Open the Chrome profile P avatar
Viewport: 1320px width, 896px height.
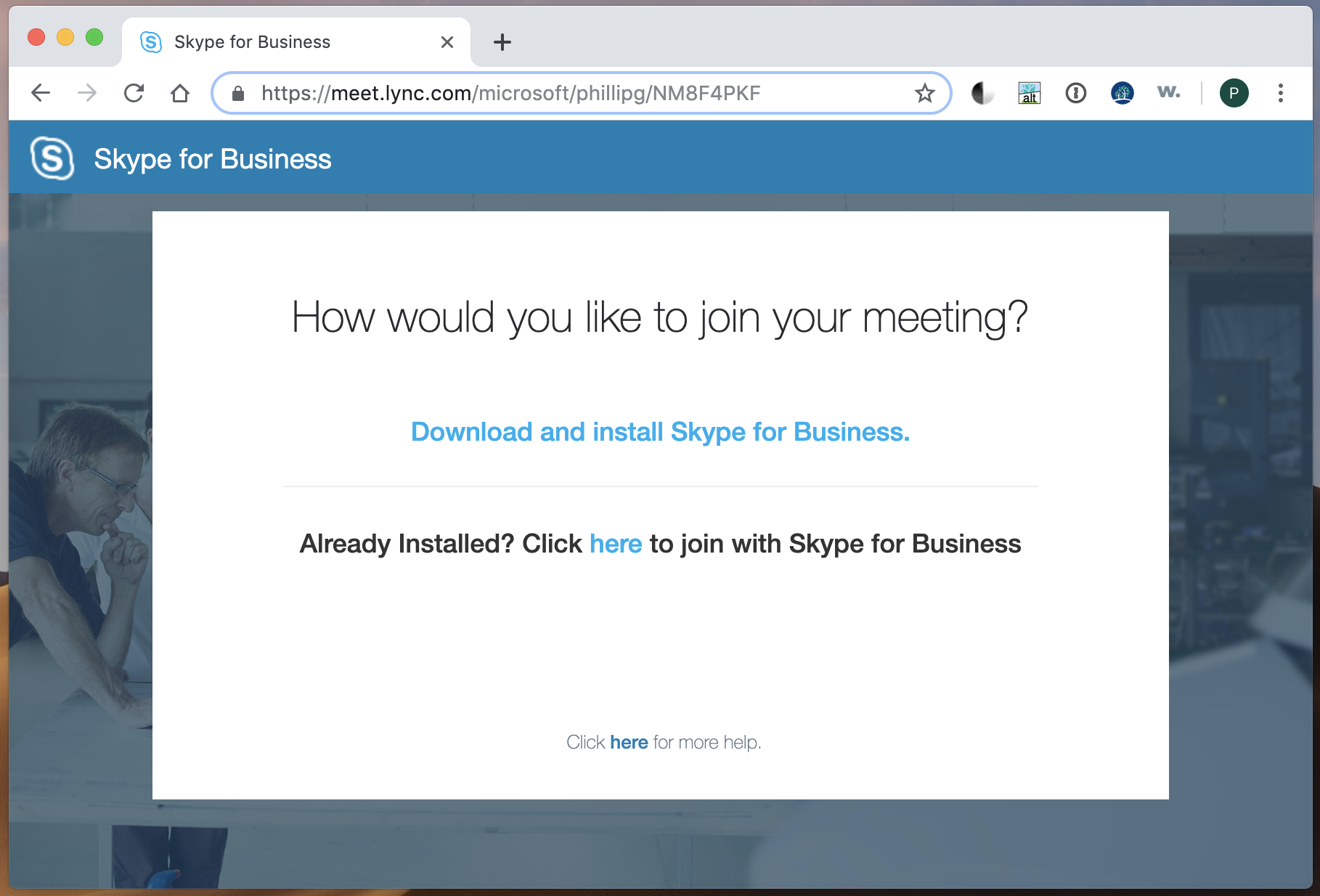1234,93
